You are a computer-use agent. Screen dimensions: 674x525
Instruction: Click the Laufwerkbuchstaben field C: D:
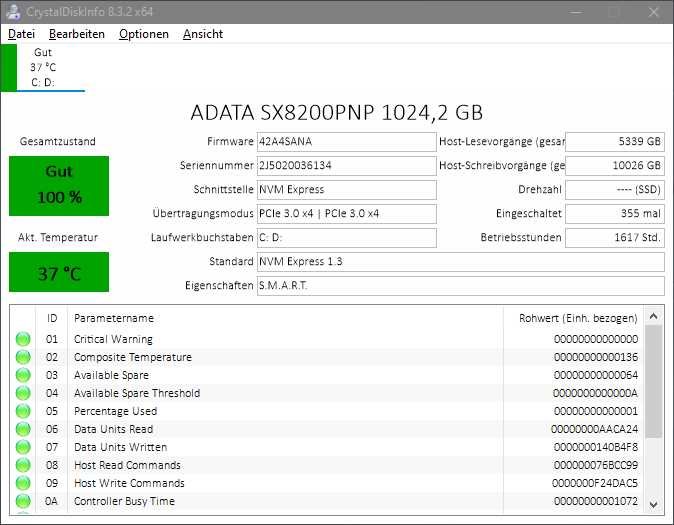point(346,238)
